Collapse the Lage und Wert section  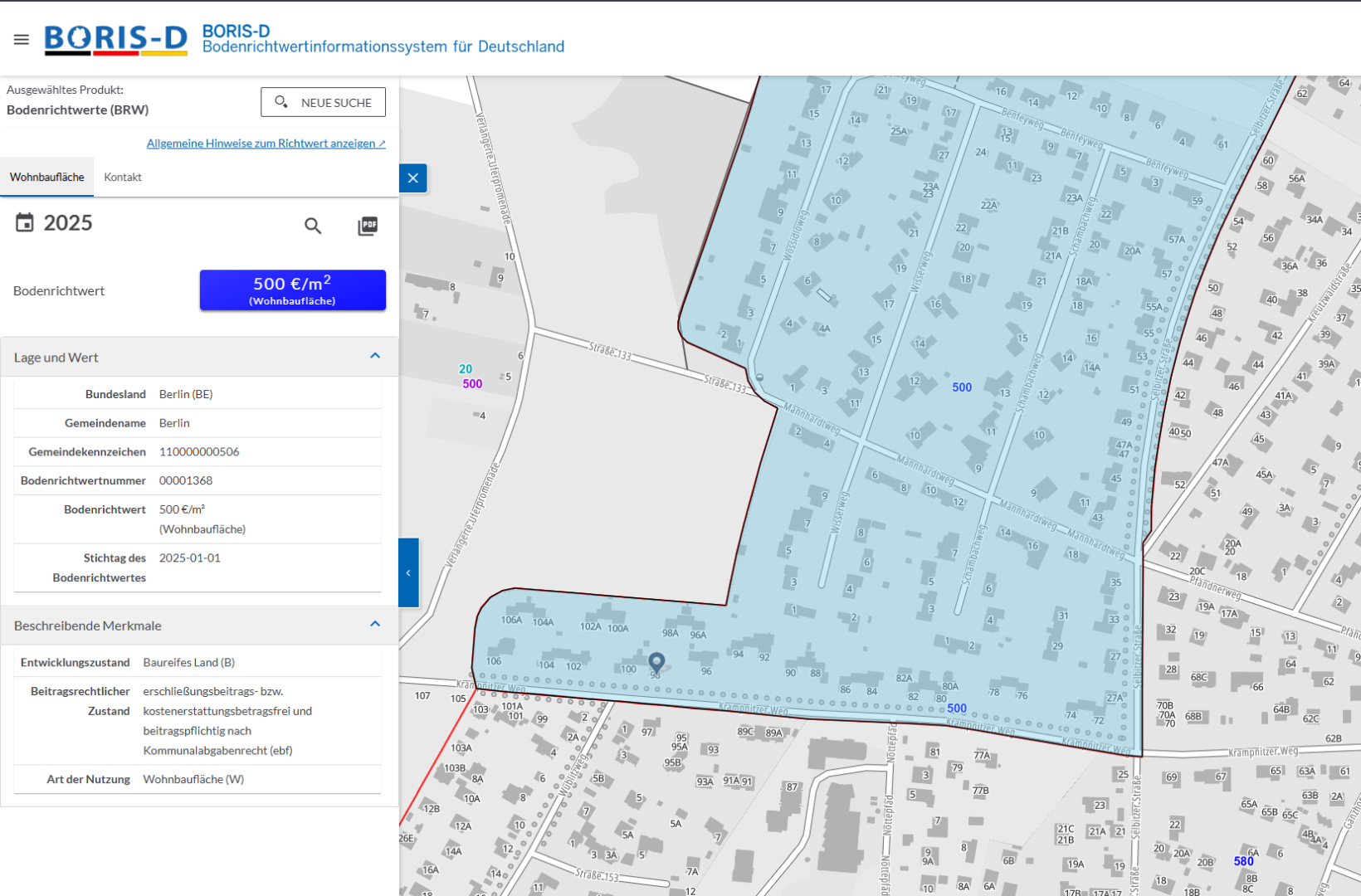click(375, 357)
